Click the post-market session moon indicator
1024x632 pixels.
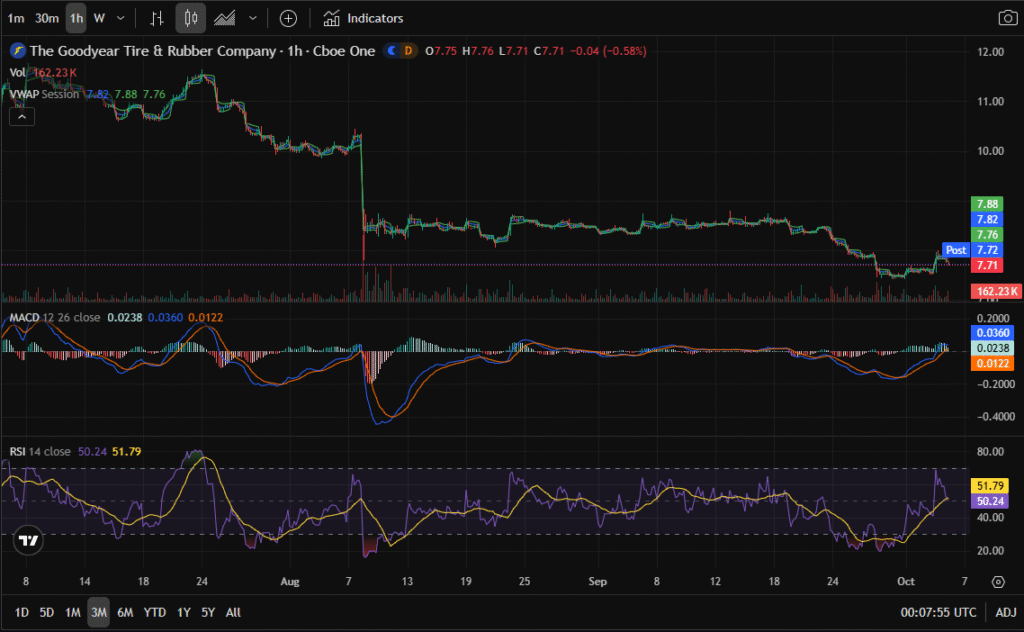[x=393, y=51]
